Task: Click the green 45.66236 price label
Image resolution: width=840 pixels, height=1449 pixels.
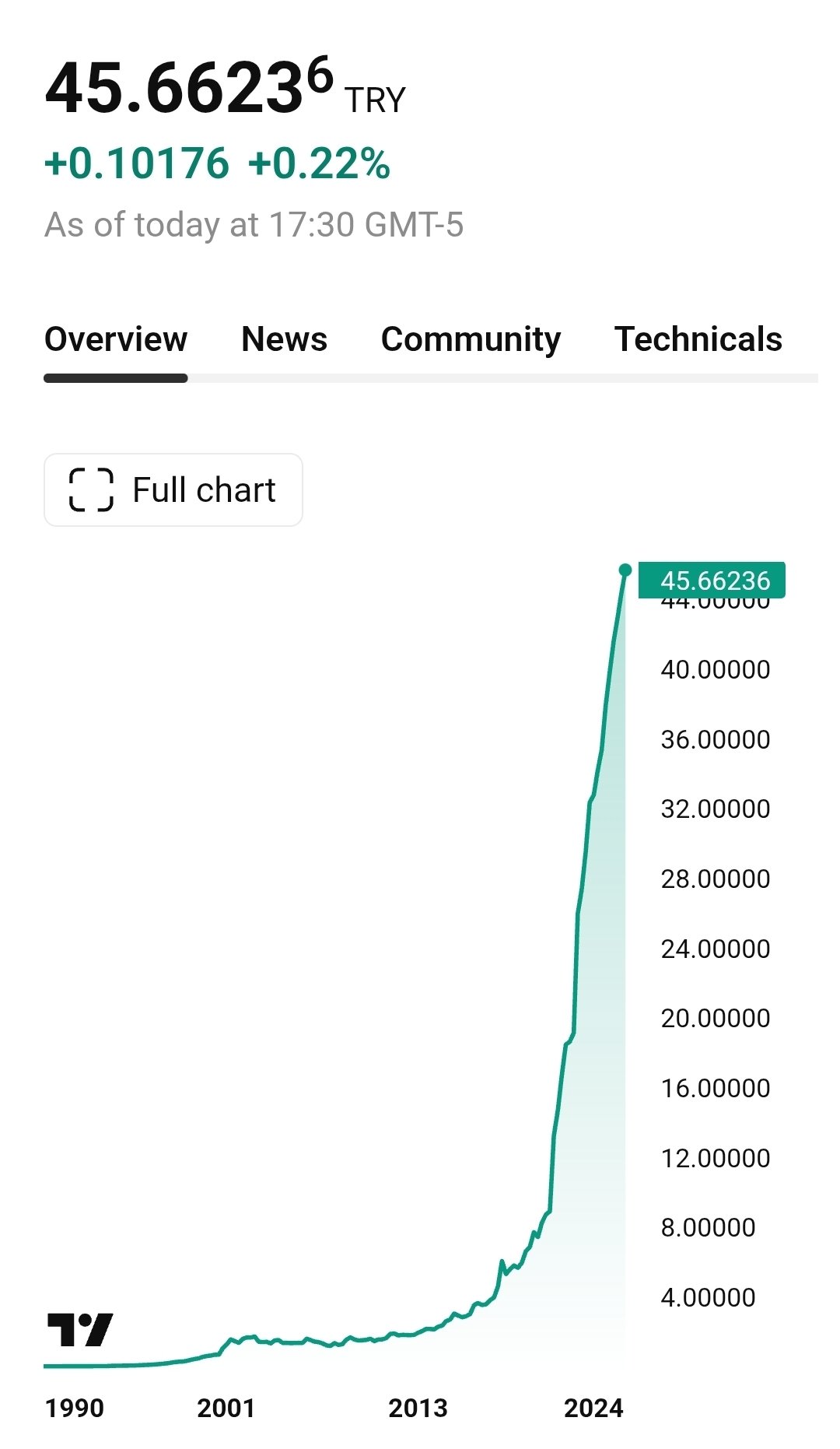Action: 712,581
